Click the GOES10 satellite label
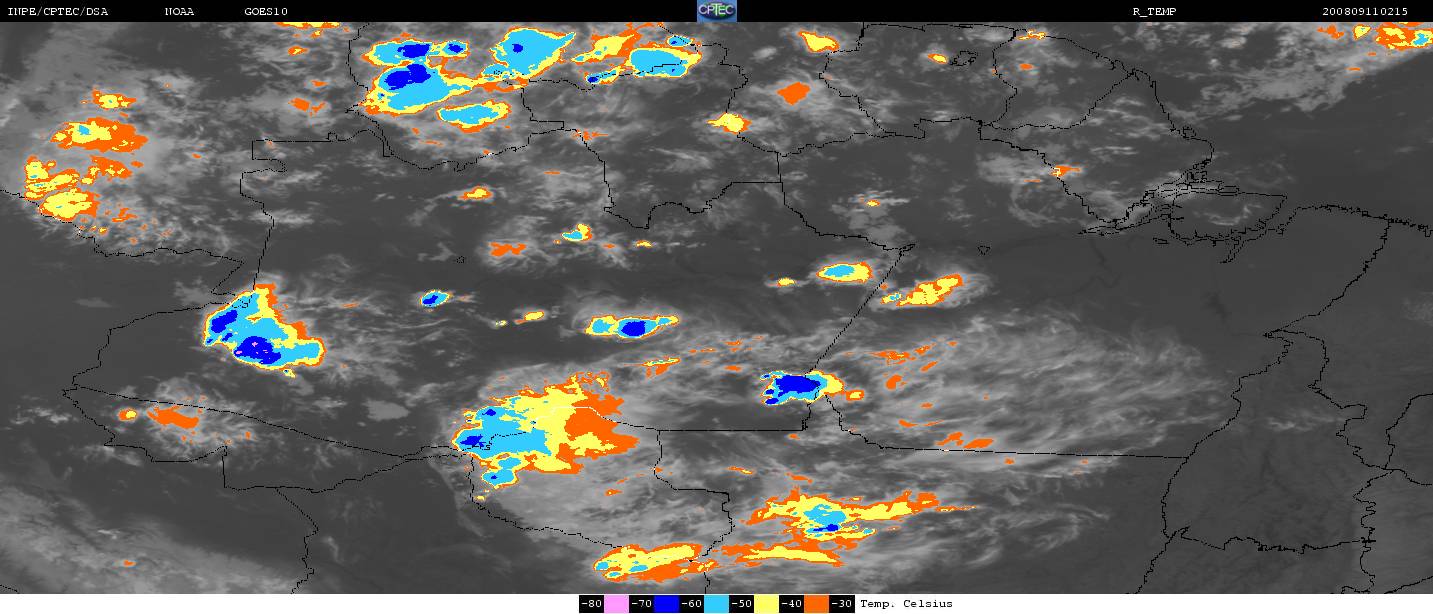The width and height of the screenshot is (1433, 614). [x=266, y=11]
